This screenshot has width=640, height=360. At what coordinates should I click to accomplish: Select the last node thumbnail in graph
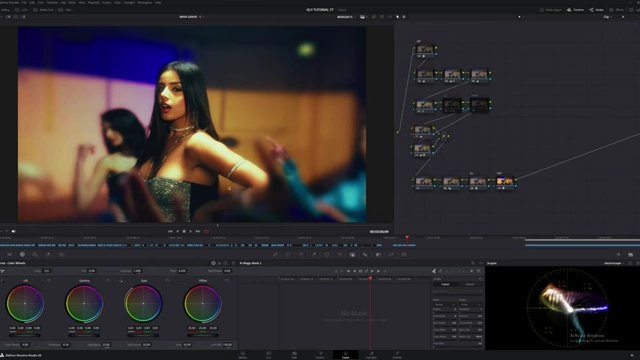505,181
